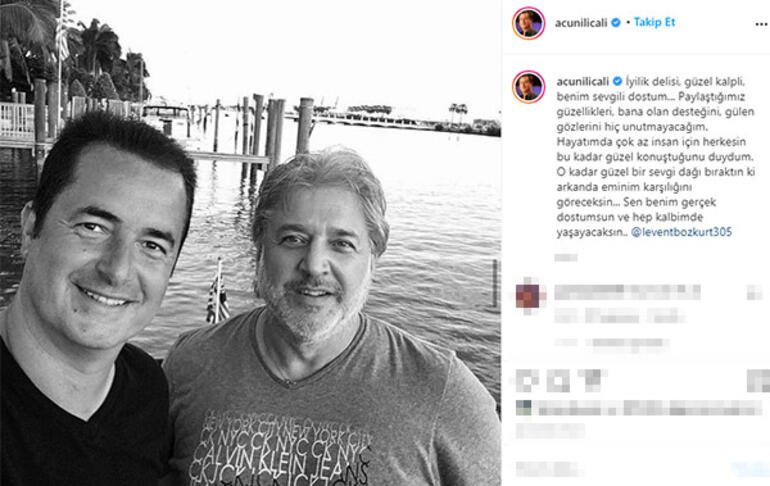Tap the pixelated heart like icon below comments
Screen dimensions: 770x486
pos(527,380)
